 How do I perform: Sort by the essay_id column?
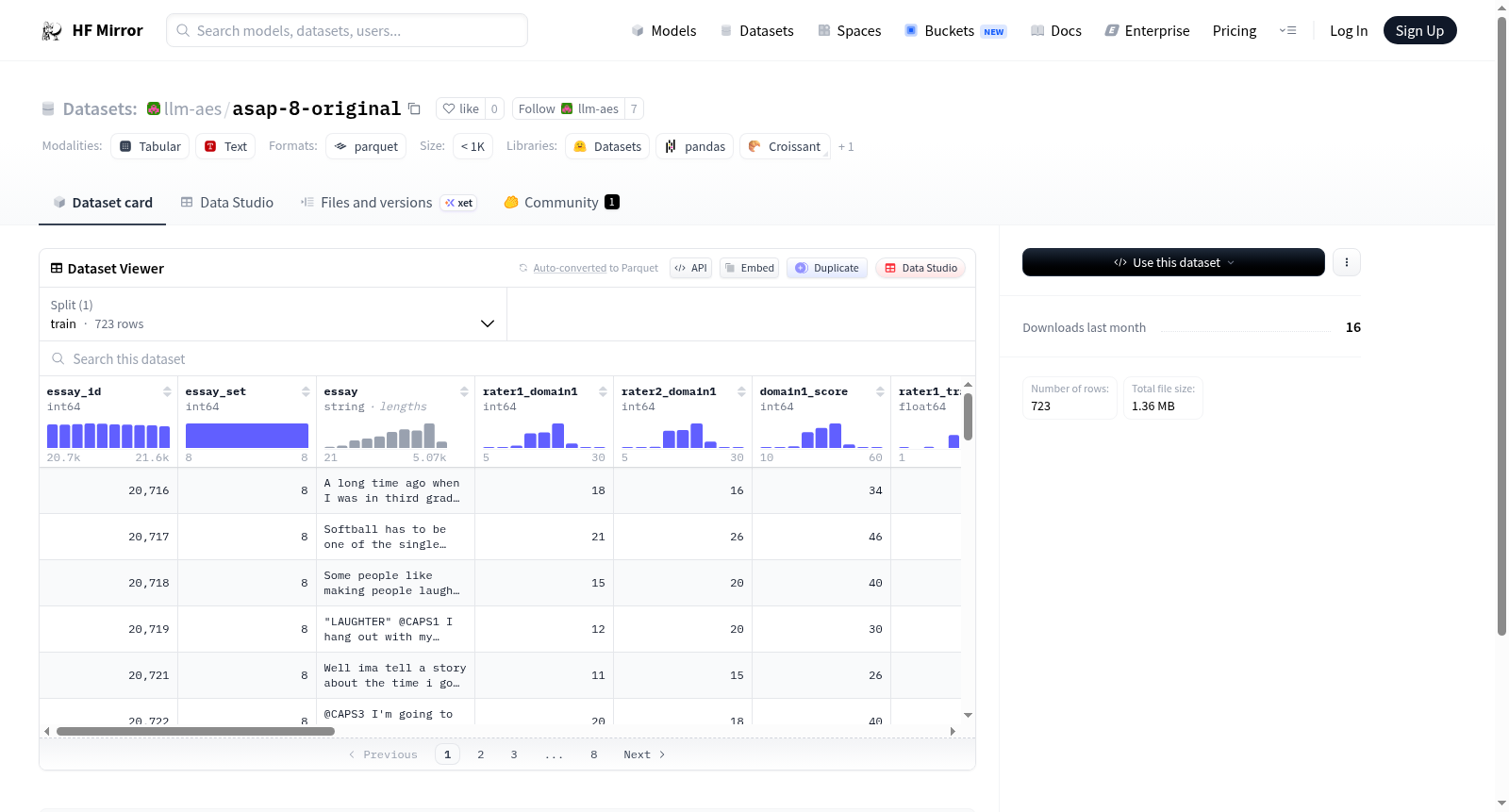tap(167, 391)
